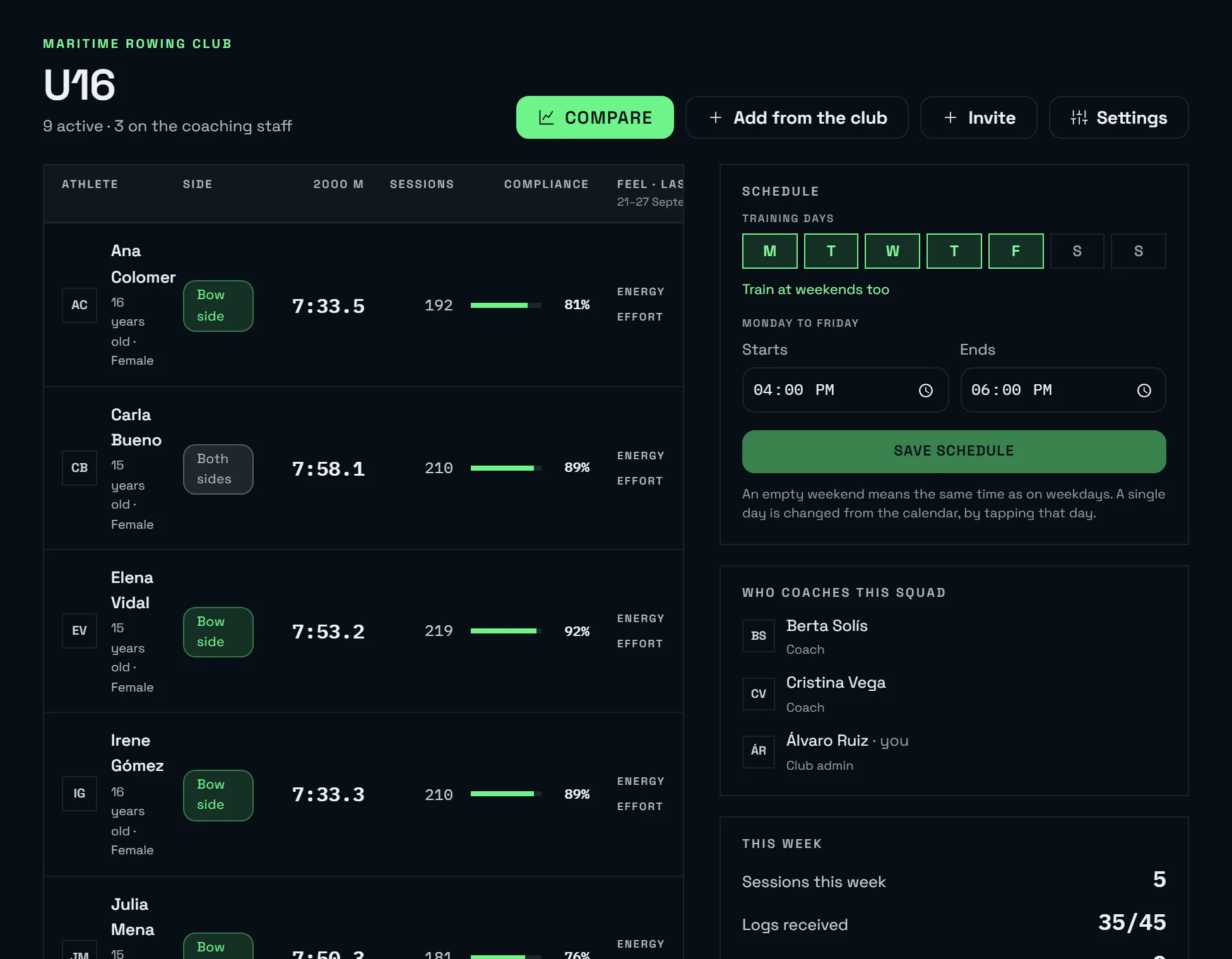This screenshot has width=1232, height=959.
Task: Sort by the 2000 M column header
Action: tap(338, 184)
